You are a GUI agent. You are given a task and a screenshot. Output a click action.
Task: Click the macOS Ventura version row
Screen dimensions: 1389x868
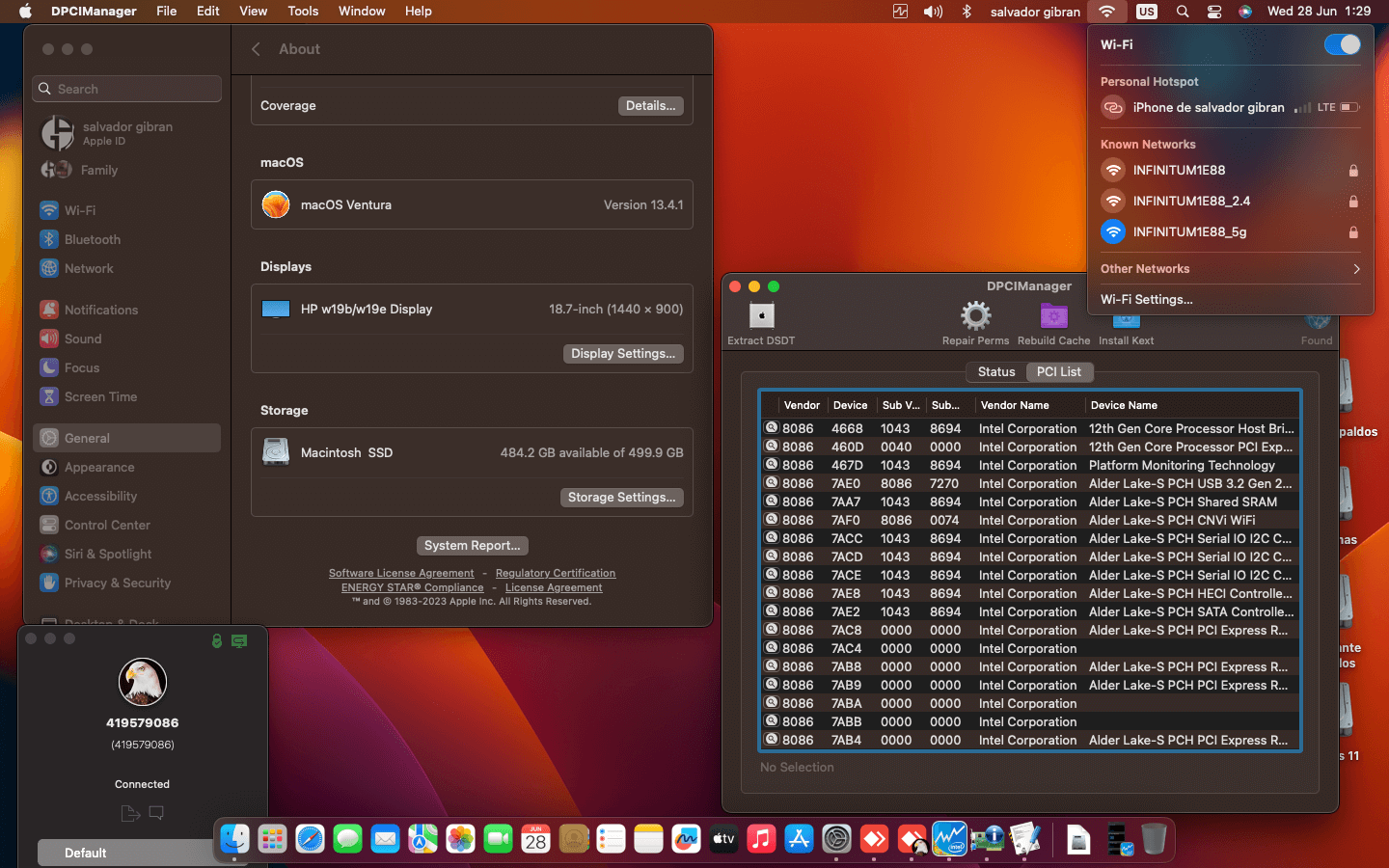pos(472,204)
